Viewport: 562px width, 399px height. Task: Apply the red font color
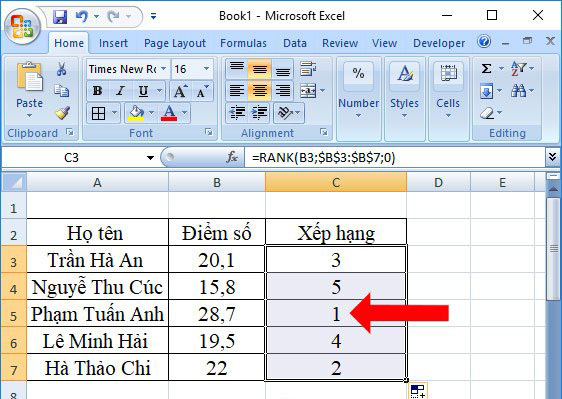click(169, 113)
